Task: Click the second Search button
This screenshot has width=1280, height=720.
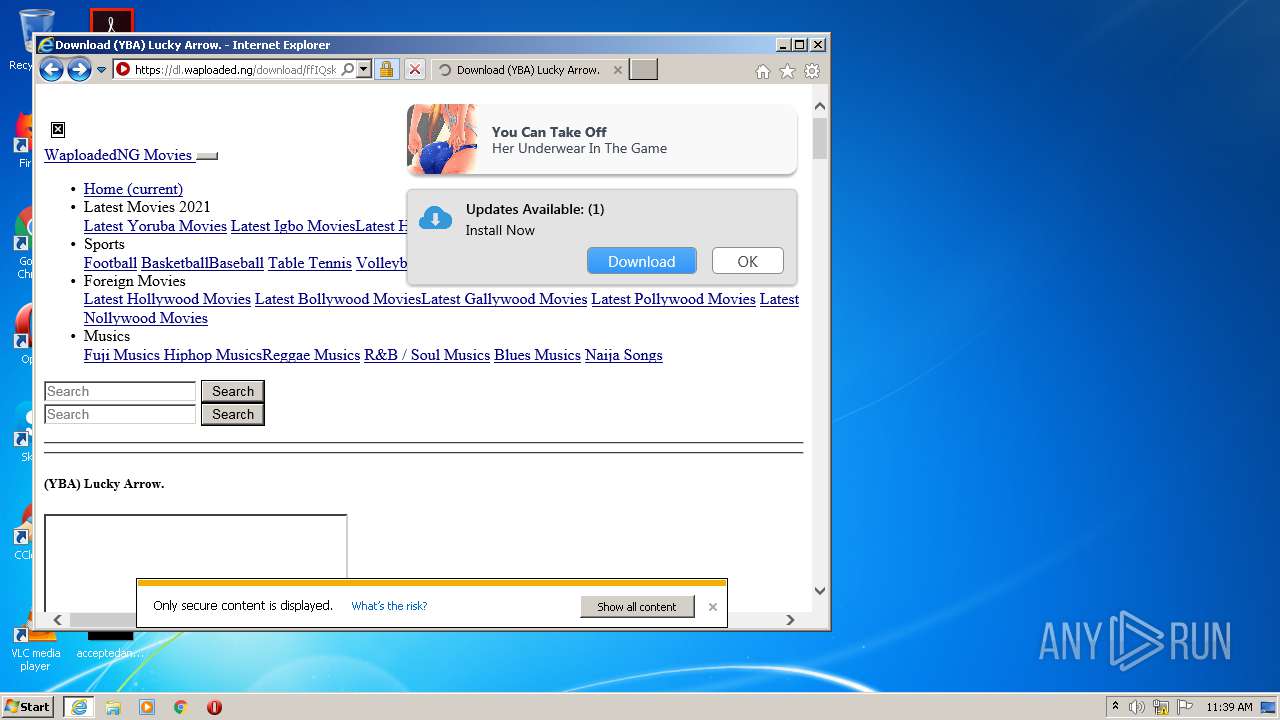Action: pos(233,414)
